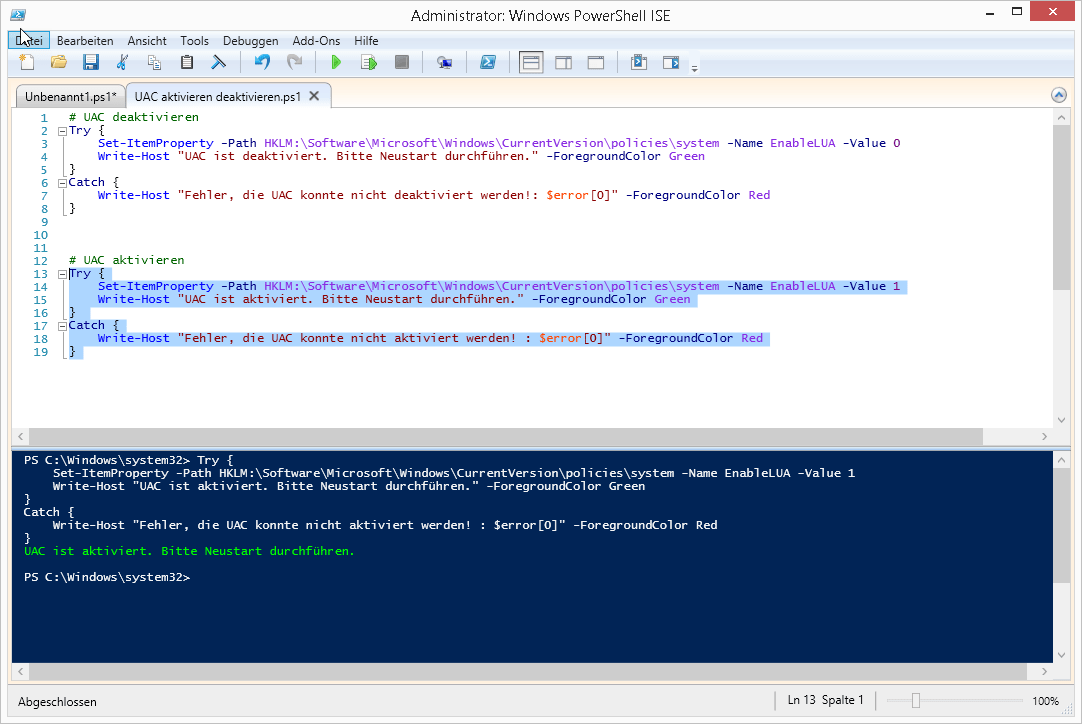Click the console prompt input line

click(400, 578)
